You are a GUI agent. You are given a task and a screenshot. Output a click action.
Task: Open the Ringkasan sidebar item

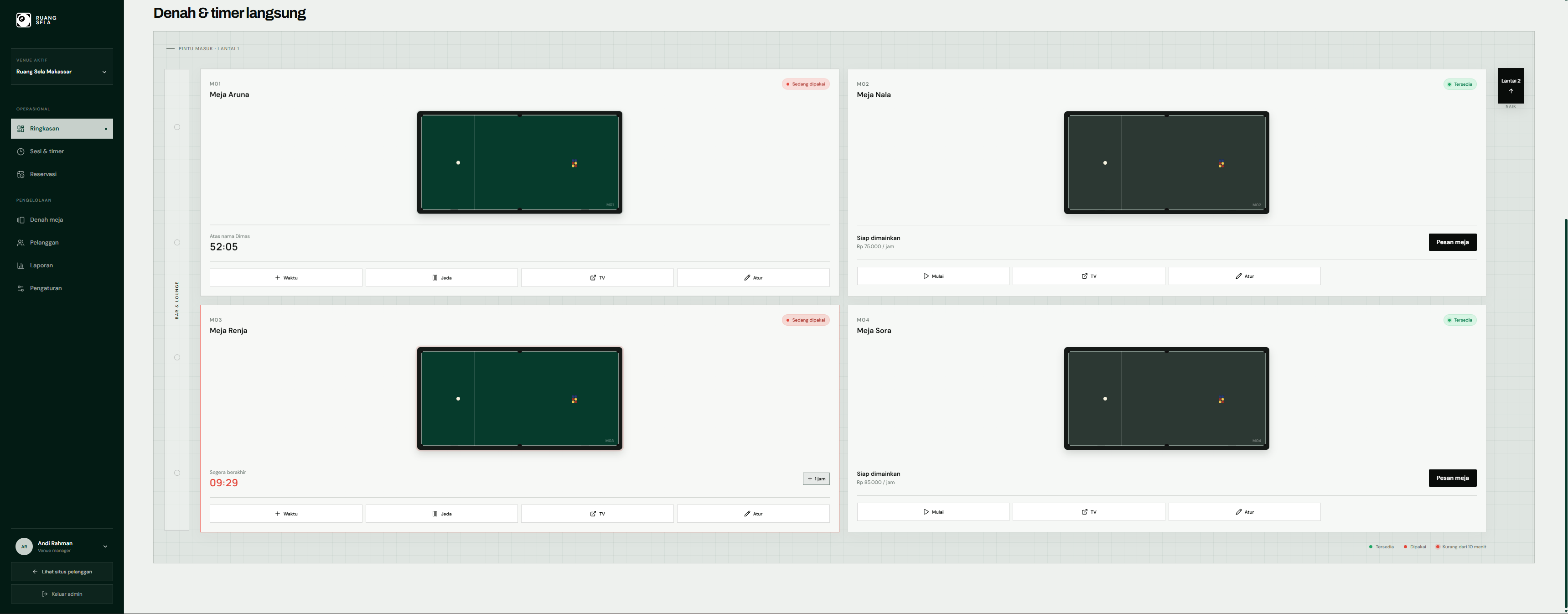pos(62,129)
